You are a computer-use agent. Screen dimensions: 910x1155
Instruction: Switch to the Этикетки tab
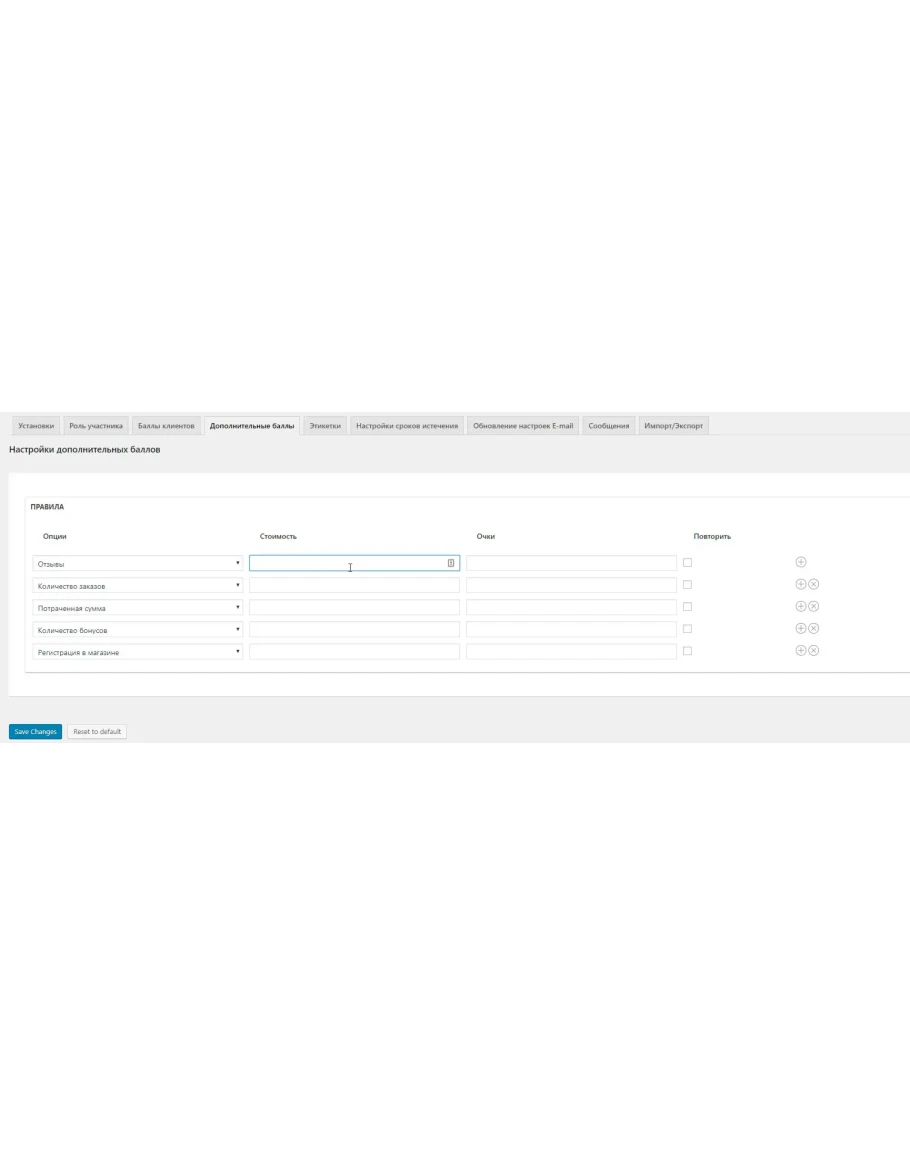click(x=325, y=426)
